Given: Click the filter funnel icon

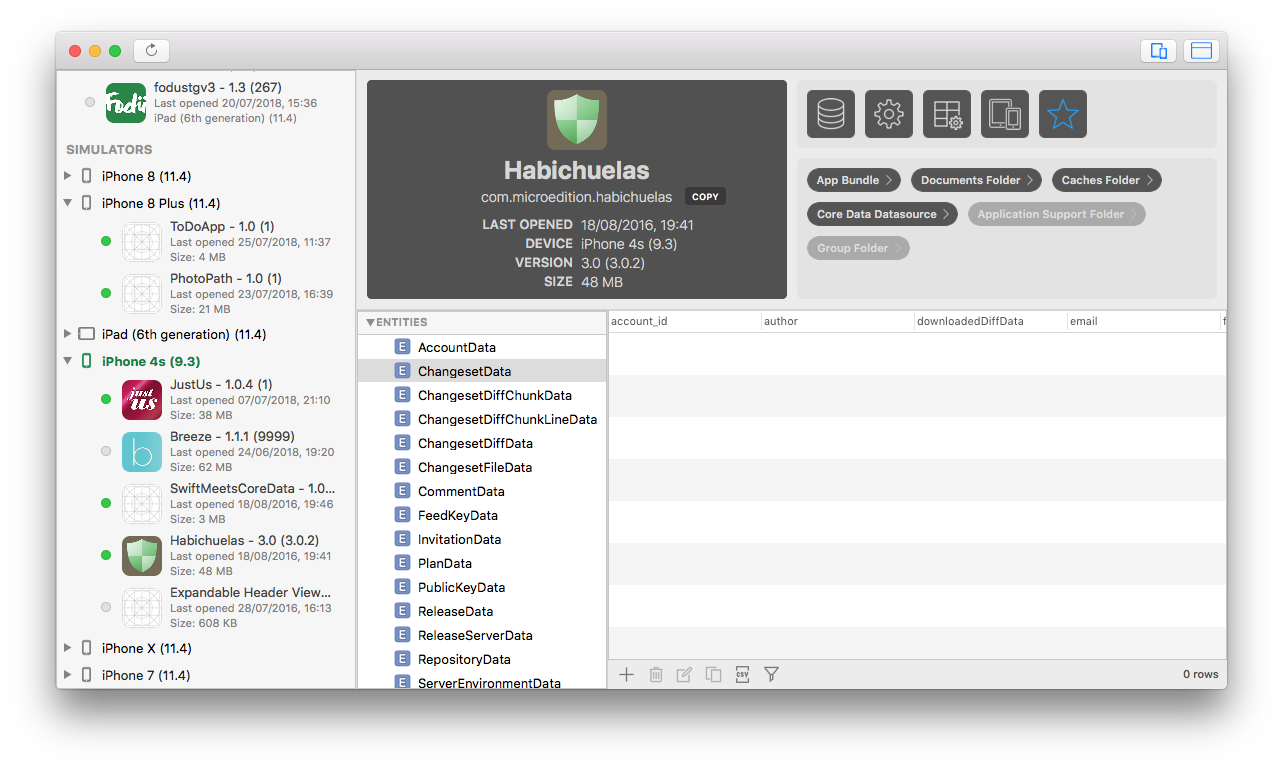Looking at the screenshot, I should click(771, 675).
